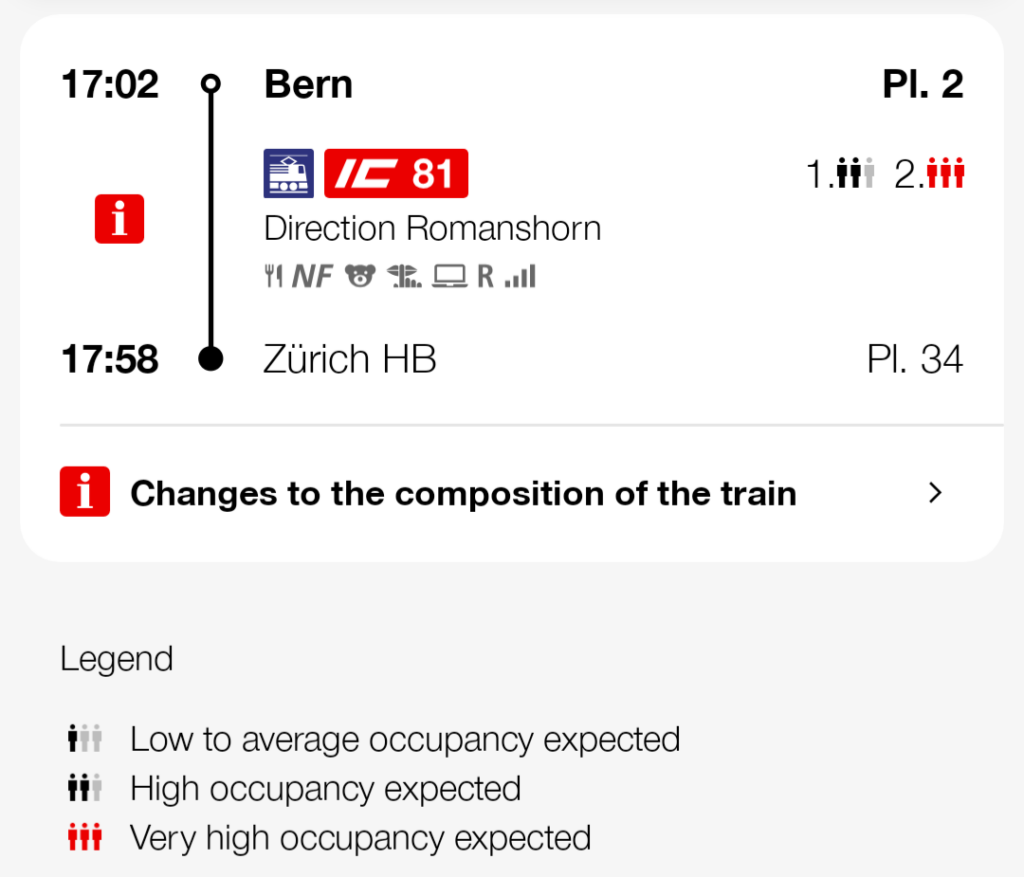Tap the second class occupancy indicator
Screen dimensions: 1024x877
point(930,175)
